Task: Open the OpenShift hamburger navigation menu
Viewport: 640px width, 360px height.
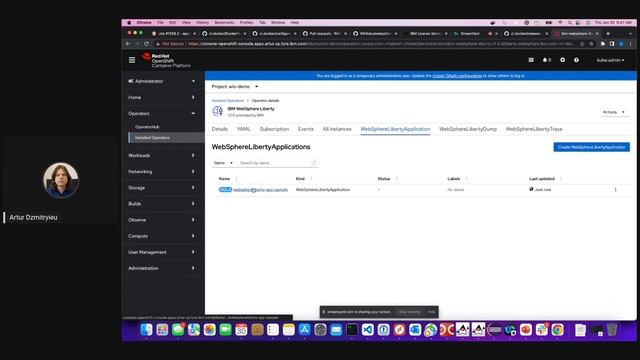Action: click(132, 60)
